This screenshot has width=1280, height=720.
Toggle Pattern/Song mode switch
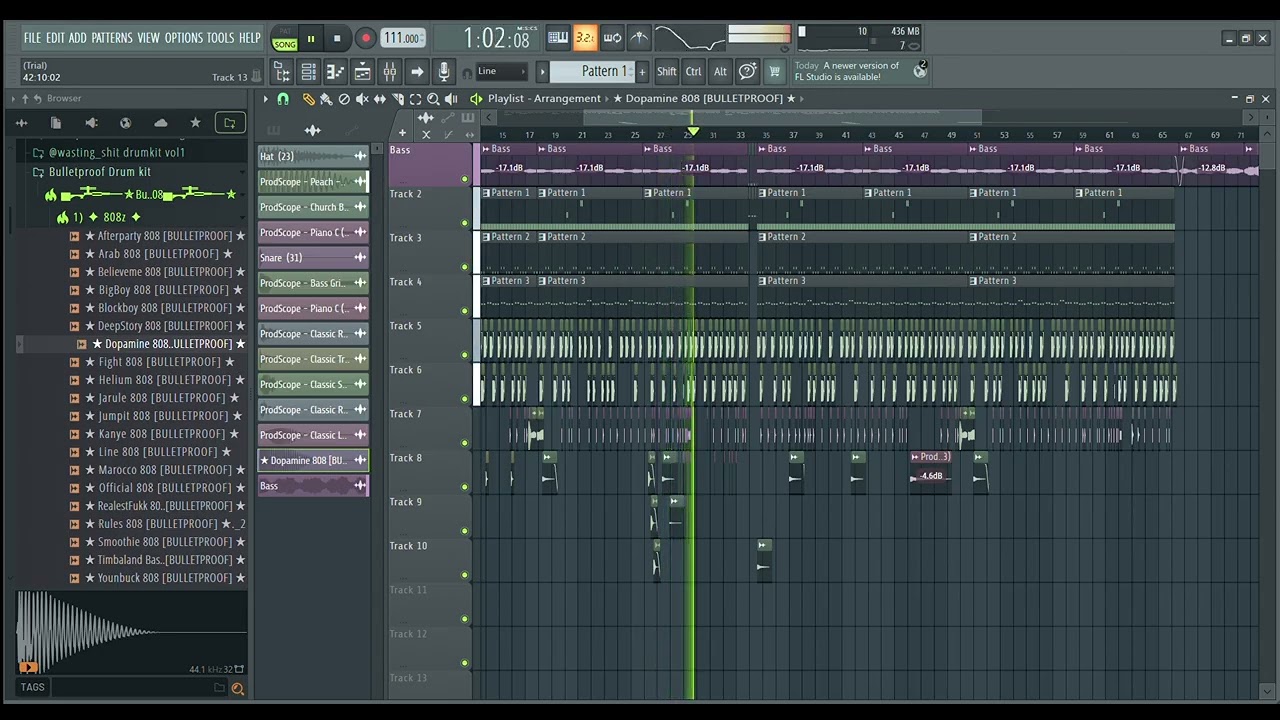[x=285, y=38]
